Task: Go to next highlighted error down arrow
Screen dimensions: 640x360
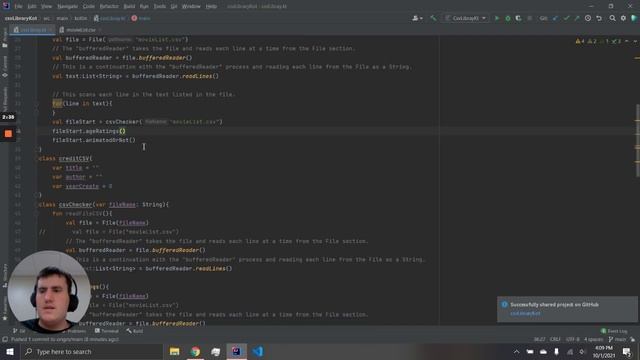Action: [x=635, y=41]
